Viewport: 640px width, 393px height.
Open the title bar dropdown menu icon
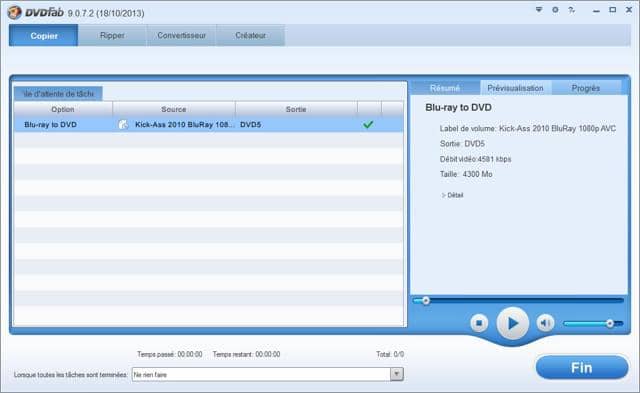pos(539,10)
